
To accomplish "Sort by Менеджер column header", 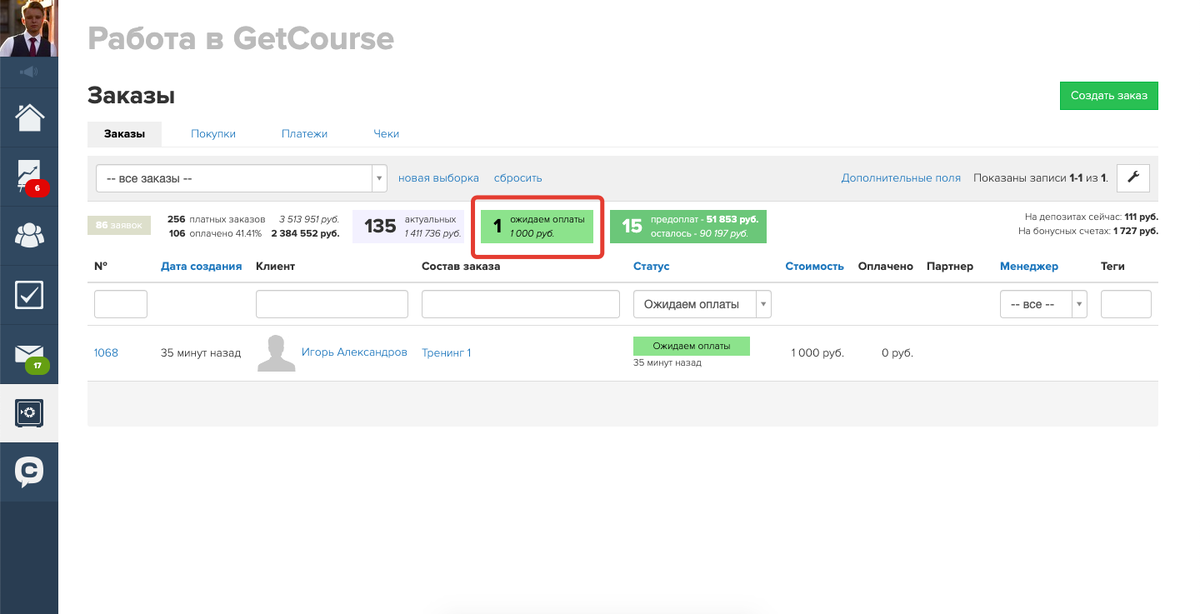I will (x=1029, y=266).
